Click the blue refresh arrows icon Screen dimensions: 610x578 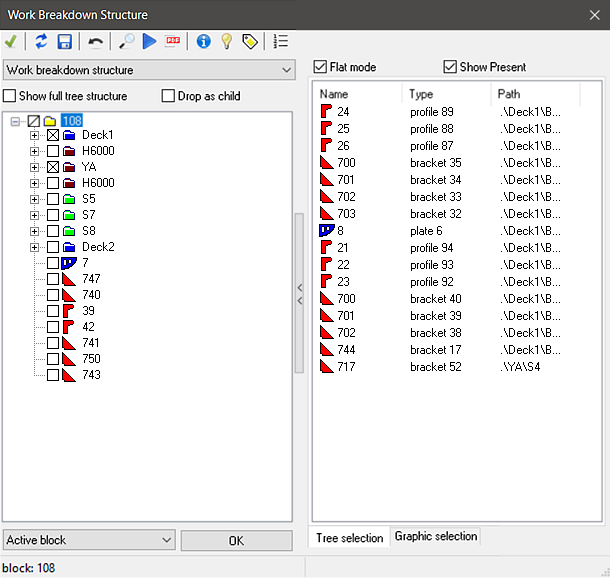tap(41, 41)
